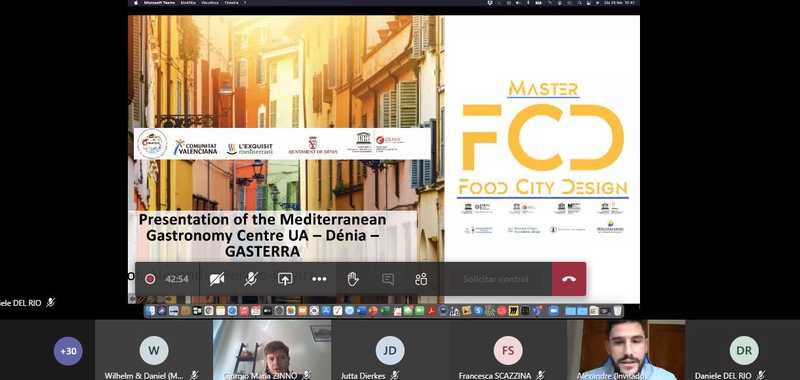800x380 pixels.
Task: Raise your hand in the meeting
Action: click(x=353, y=279)
